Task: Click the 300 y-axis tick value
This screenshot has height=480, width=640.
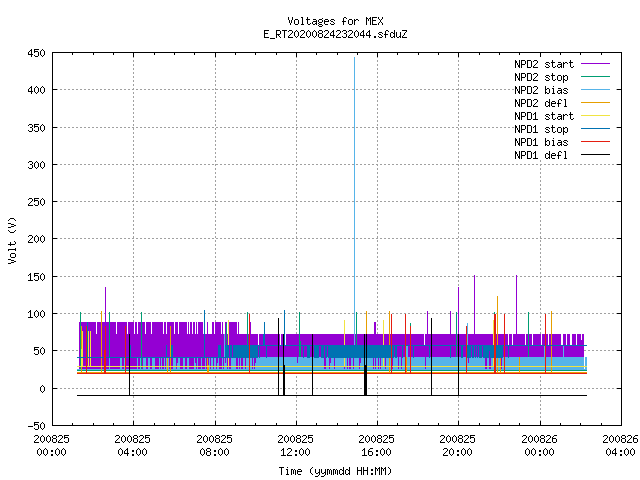Action: 36,165
